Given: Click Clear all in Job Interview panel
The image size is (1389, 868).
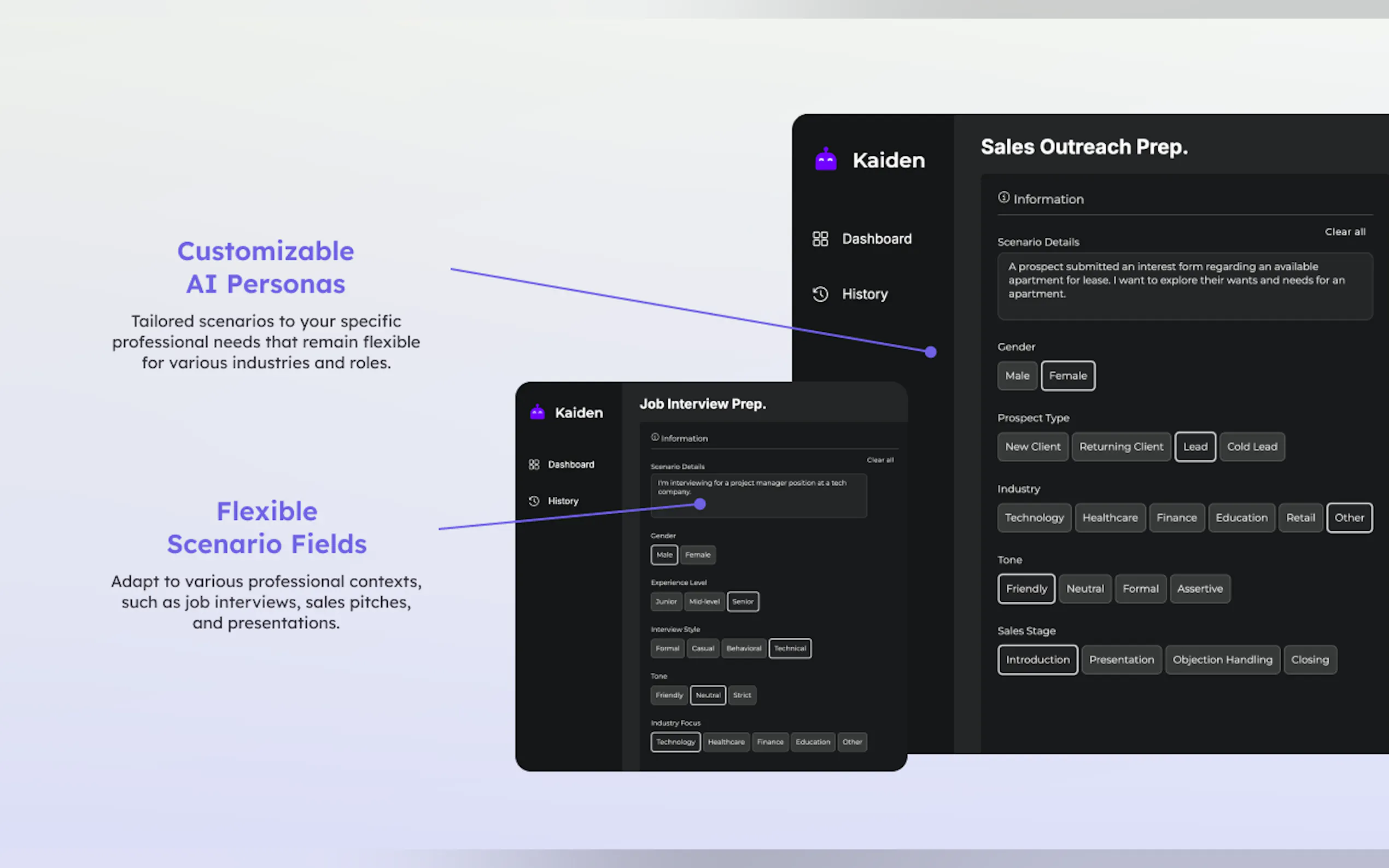Looking at the screenshot, I should click(880, 460).
